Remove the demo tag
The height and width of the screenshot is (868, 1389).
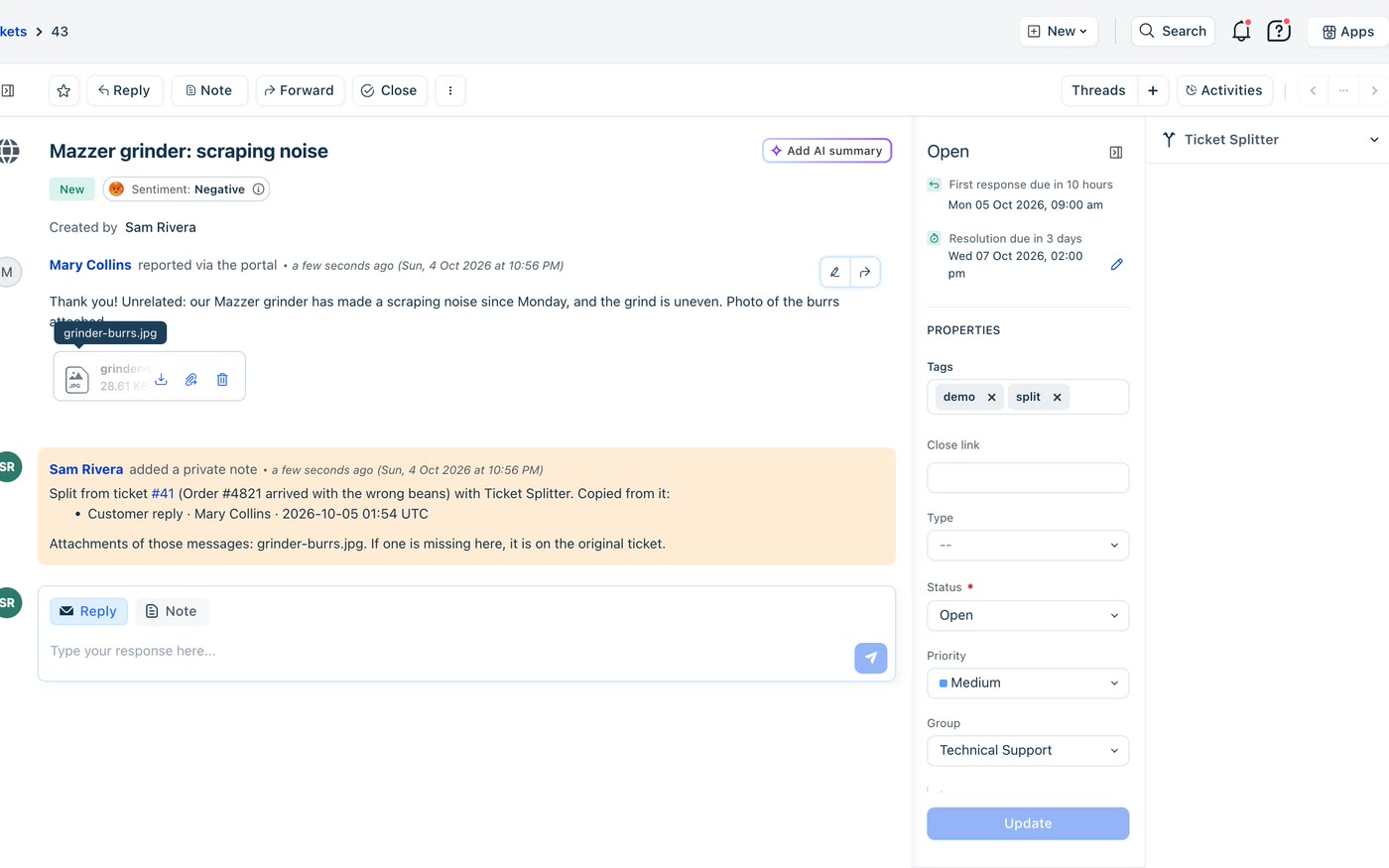coord(991,397)
